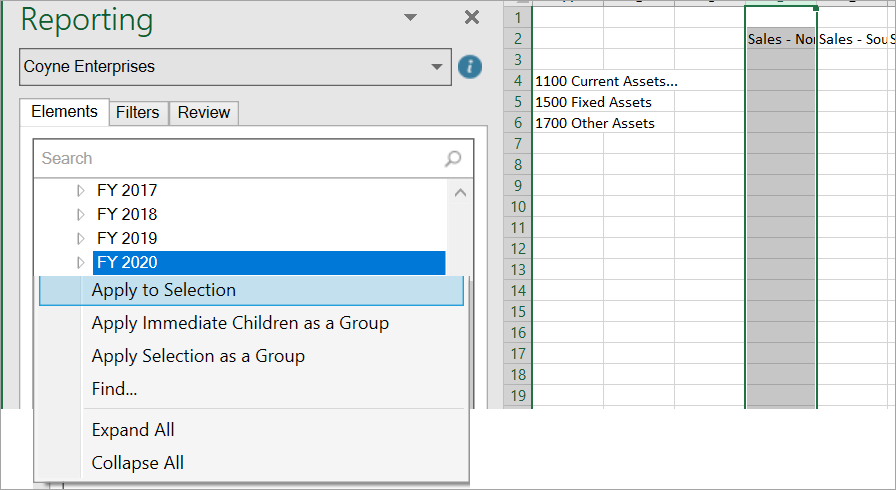Select row header 7
896x490 pixels.
coord(518,143)
